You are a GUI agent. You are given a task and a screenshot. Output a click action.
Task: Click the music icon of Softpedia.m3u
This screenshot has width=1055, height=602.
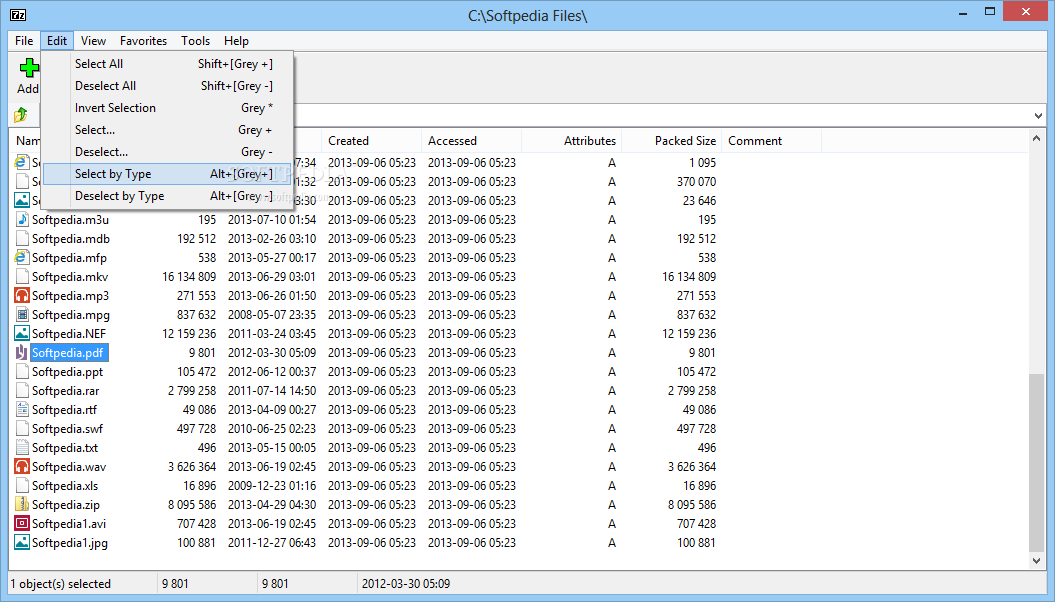22,219
